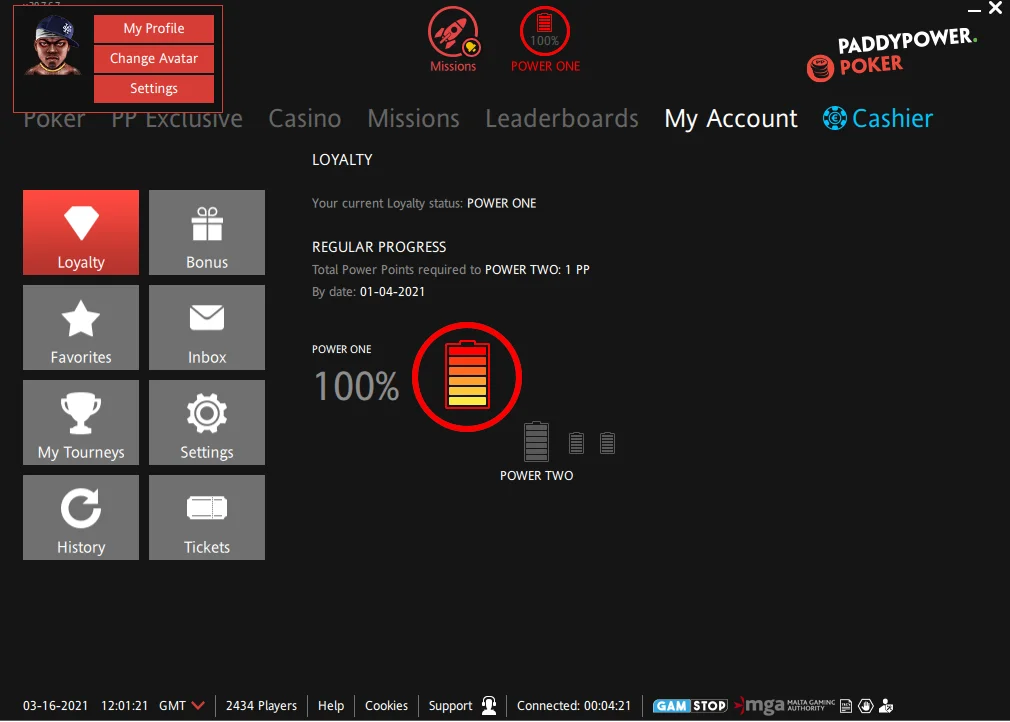Open the Tickets tile
This screenshot has height=722, width=1010.
point(207,517)
